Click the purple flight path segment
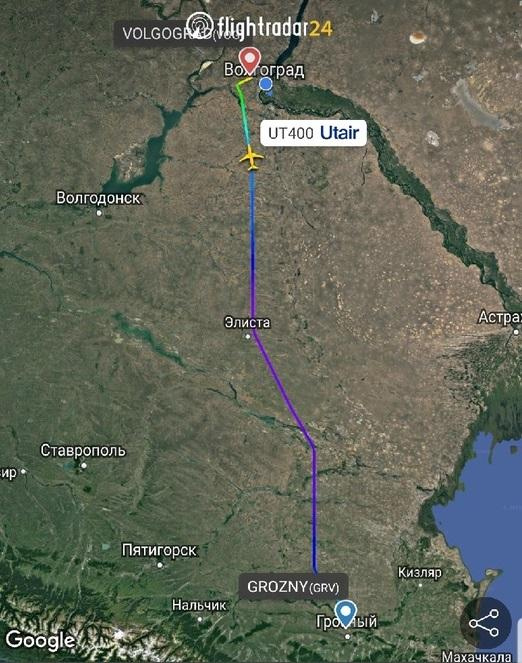The height and width of the screenshot is (663, 522). click(282, 388)
